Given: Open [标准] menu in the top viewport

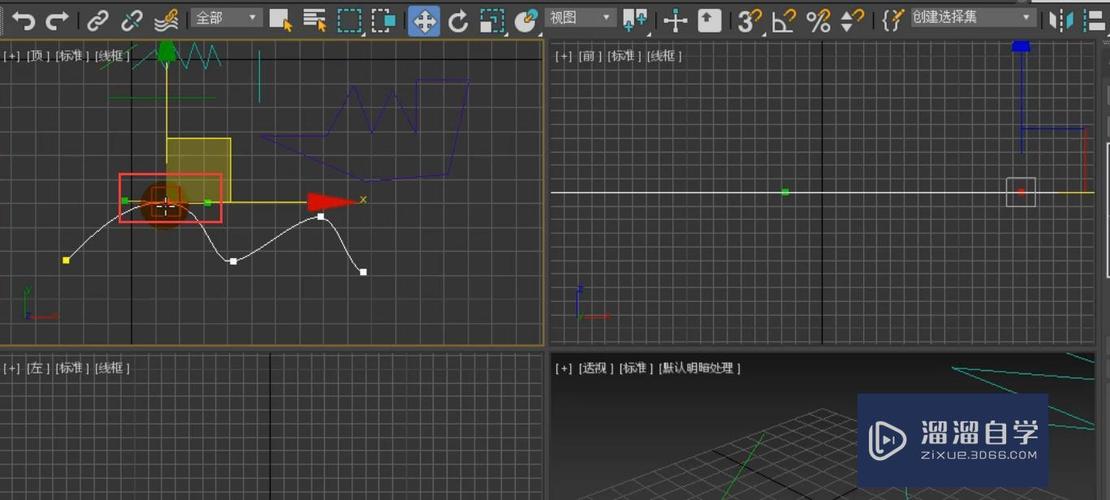Looking at the screenshot, I should coord(73,56).
